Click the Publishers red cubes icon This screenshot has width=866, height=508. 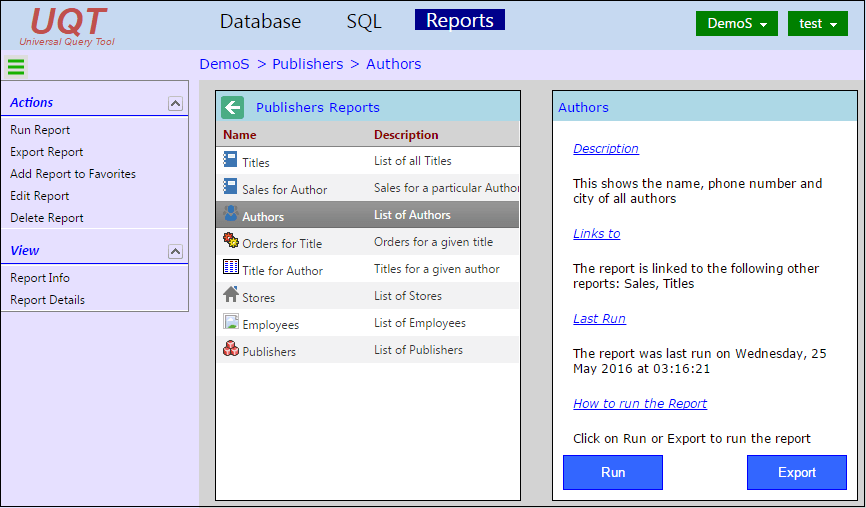[x=231, y=348]
